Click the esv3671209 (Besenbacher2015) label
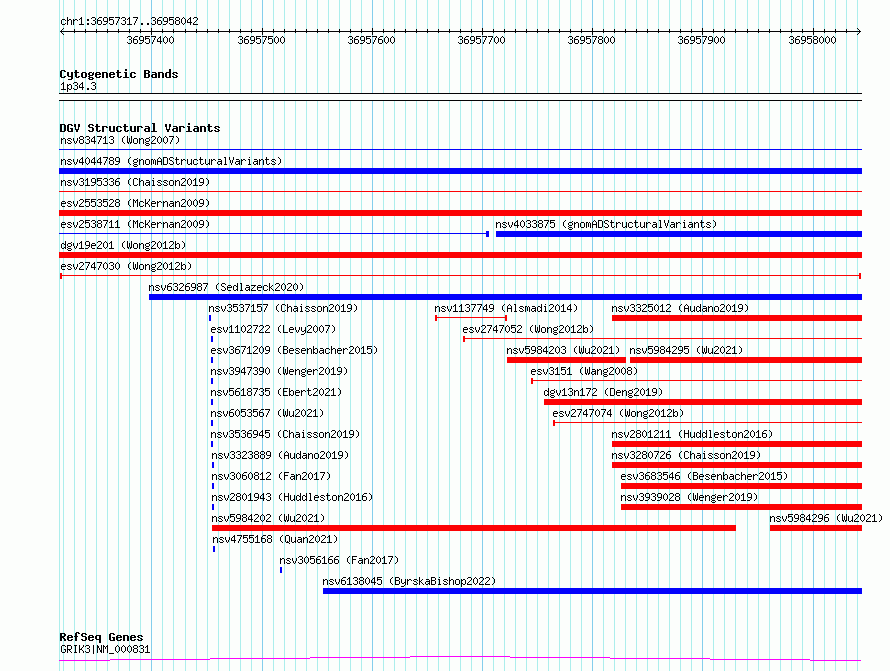This screenshot has width=890, height=671. tap(294, 350)
